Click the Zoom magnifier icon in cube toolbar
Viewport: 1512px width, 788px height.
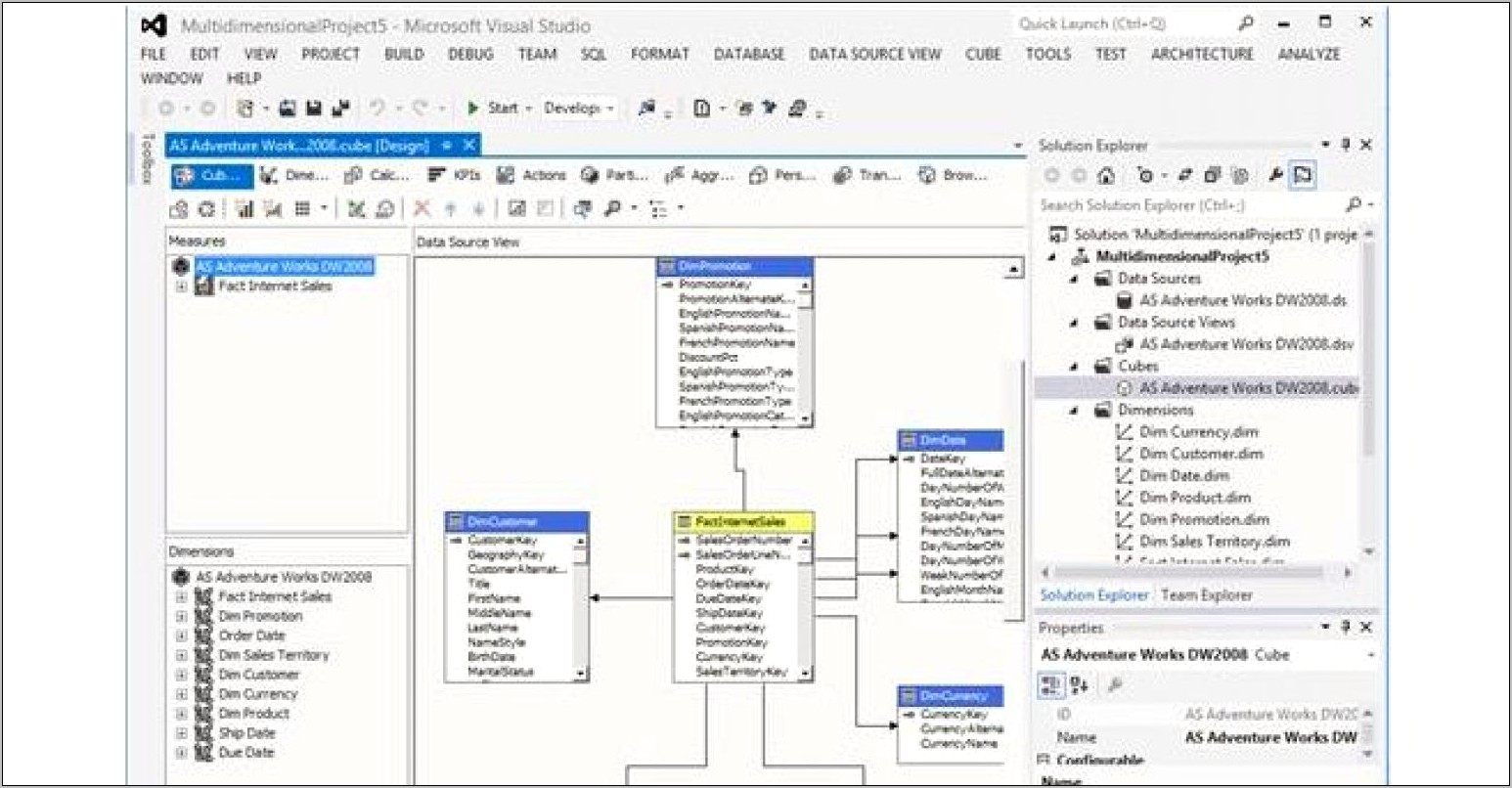[612, 209]
